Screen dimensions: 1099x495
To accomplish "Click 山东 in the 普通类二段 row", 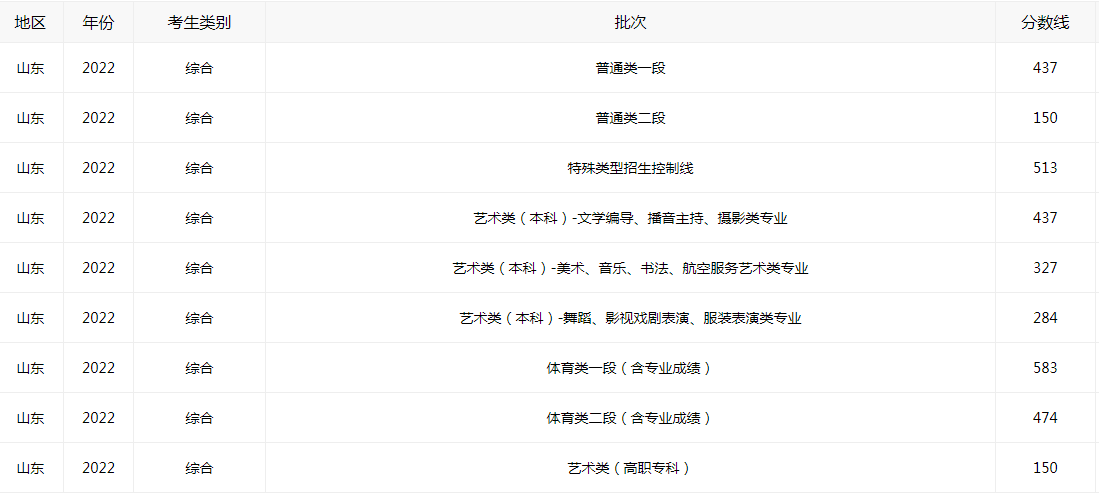I will (x=30, y=118).
